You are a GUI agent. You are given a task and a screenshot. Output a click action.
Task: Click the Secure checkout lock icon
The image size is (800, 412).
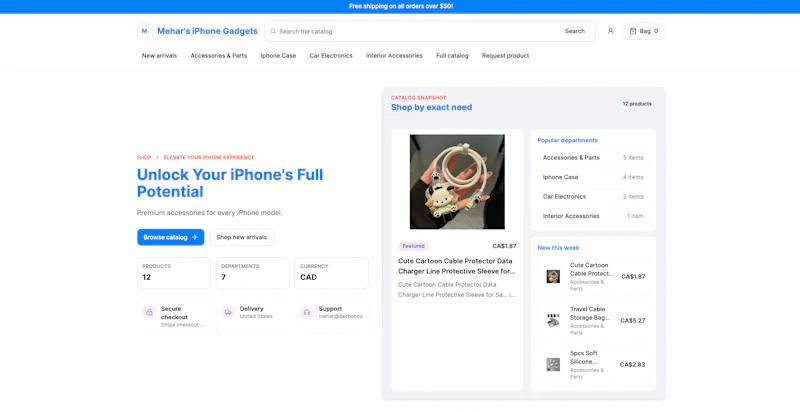[x=149, y=312]
